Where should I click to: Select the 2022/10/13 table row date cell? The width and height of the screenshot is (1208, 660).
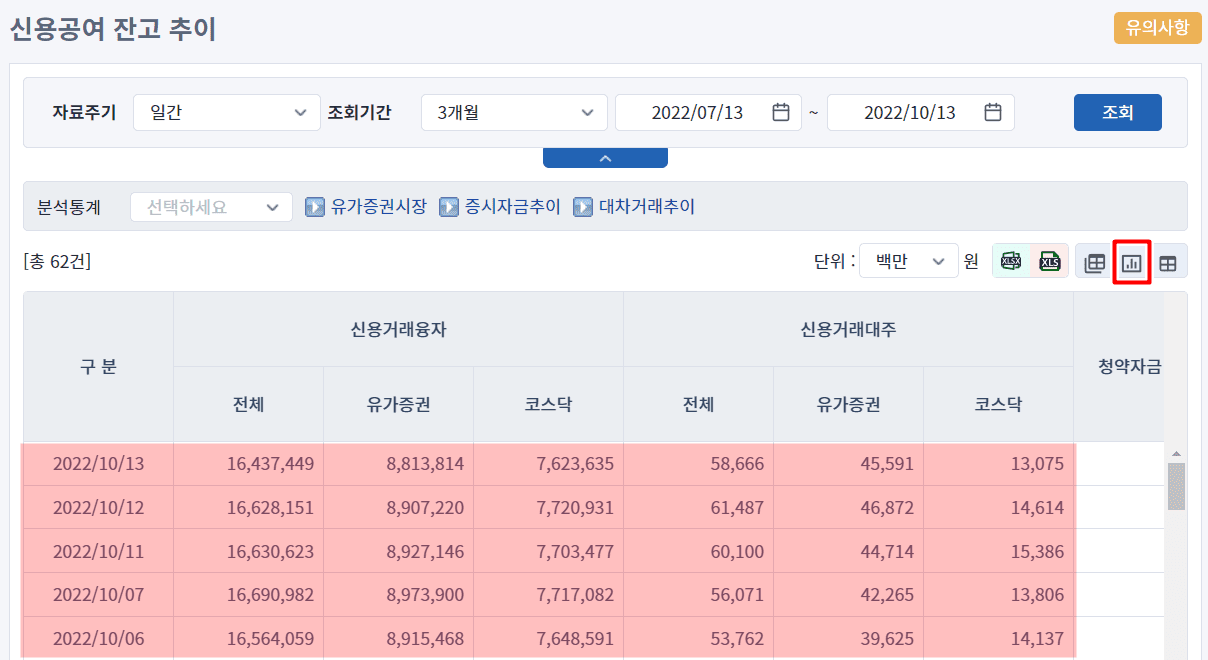point(98,464)
